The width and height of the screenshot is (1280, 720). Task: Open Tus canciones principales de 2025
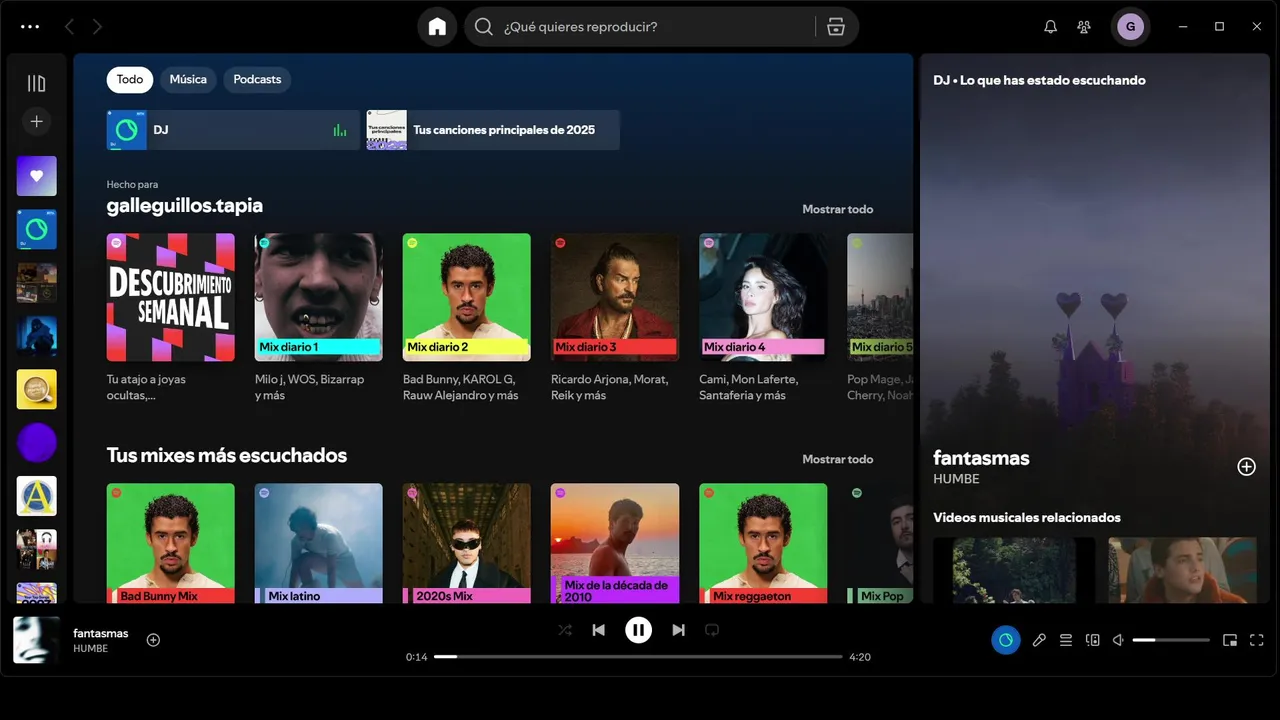pyautogui.click(x=493, y=130)
